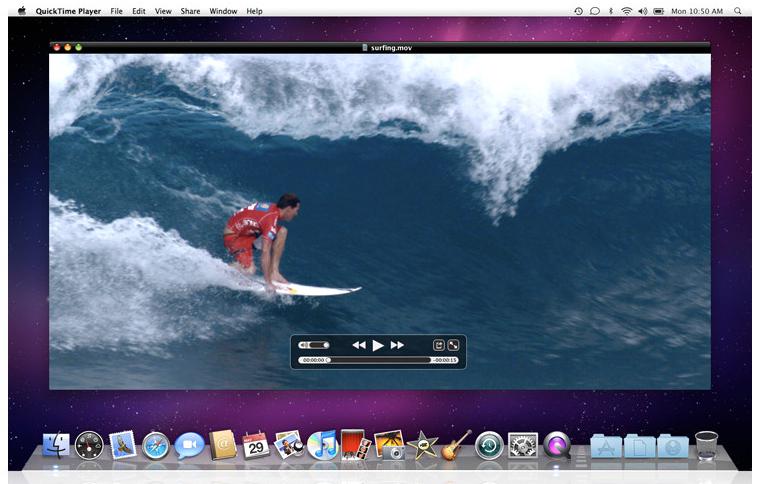Click QuickTime Player icon in the Dock

click(556, 445)
